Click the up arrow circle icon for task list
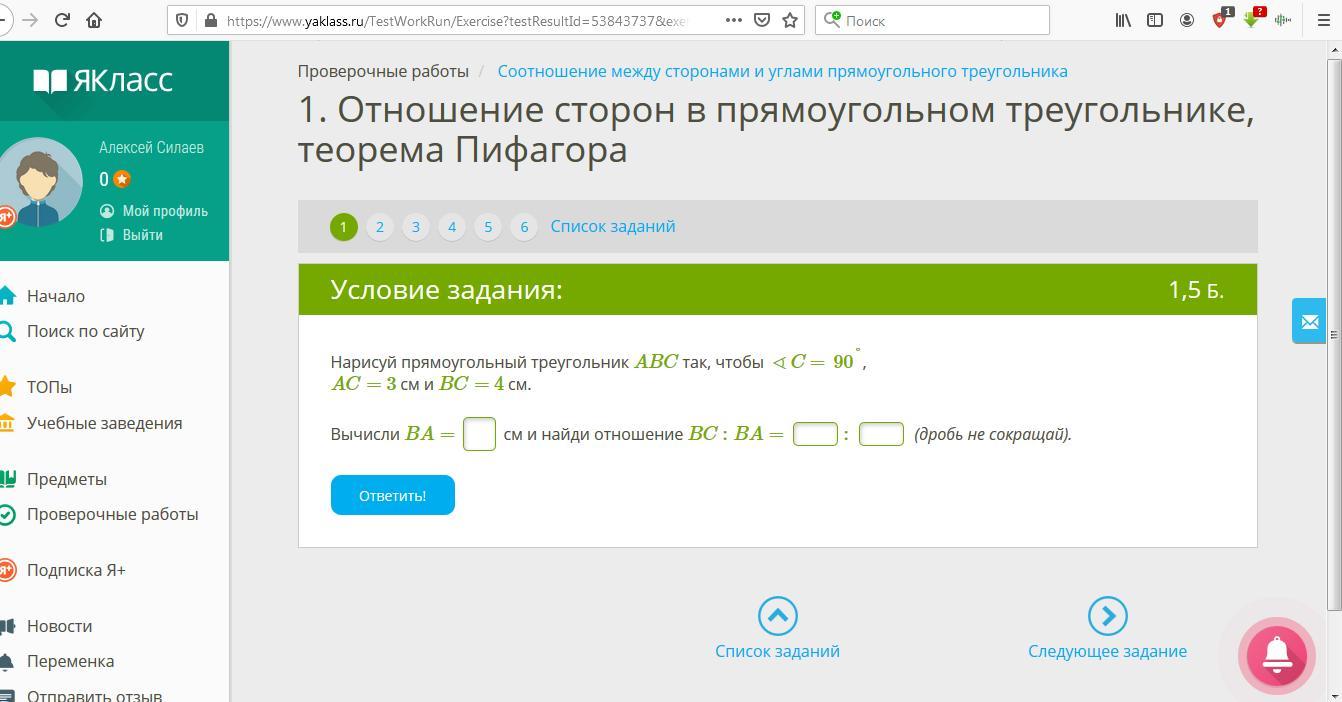Screen dimensions: 1342x702 pyautogui.click(x=777, y=616)
